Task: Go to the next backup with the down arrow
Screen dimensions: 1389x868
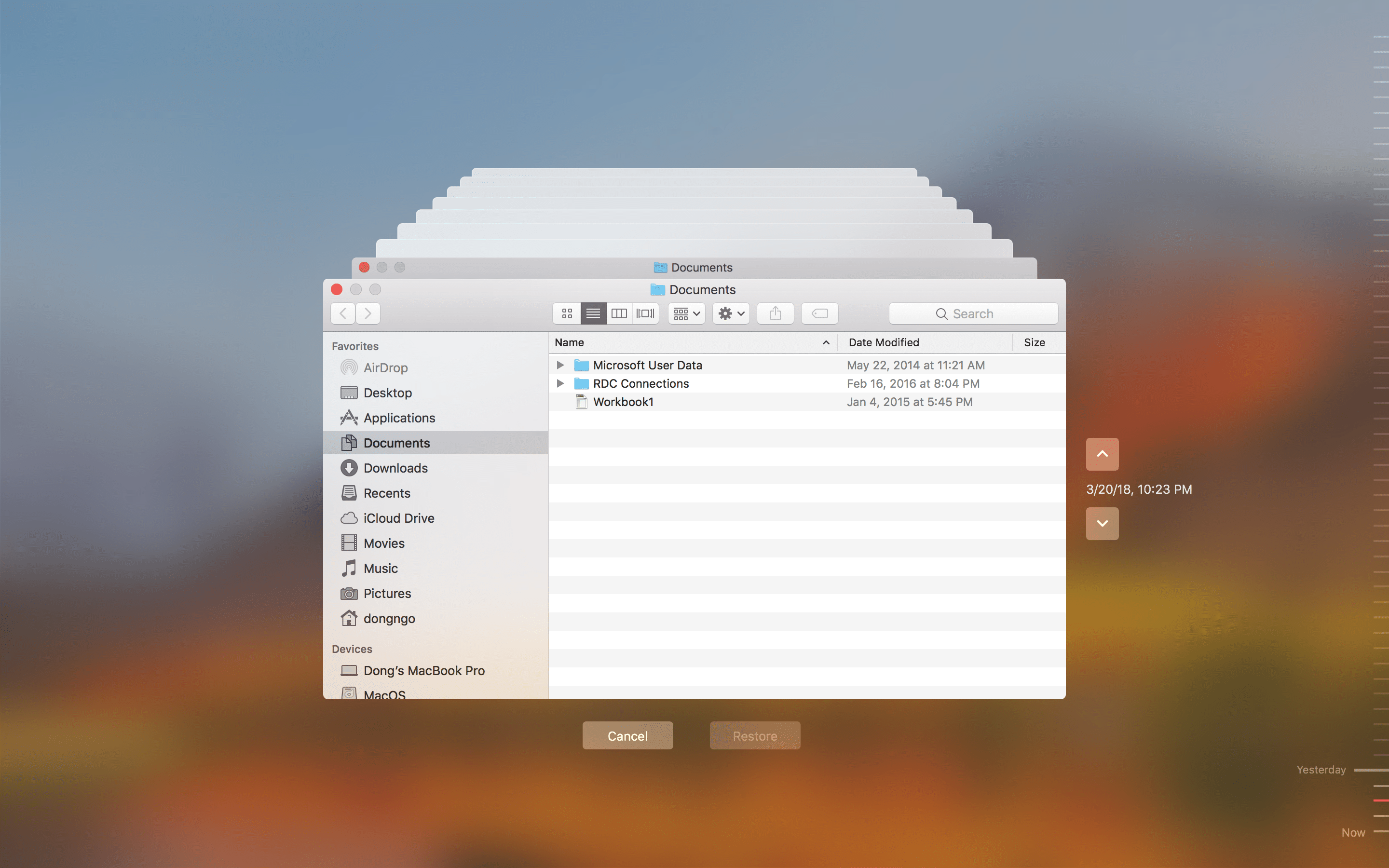Action: [x=1102, y=523]
